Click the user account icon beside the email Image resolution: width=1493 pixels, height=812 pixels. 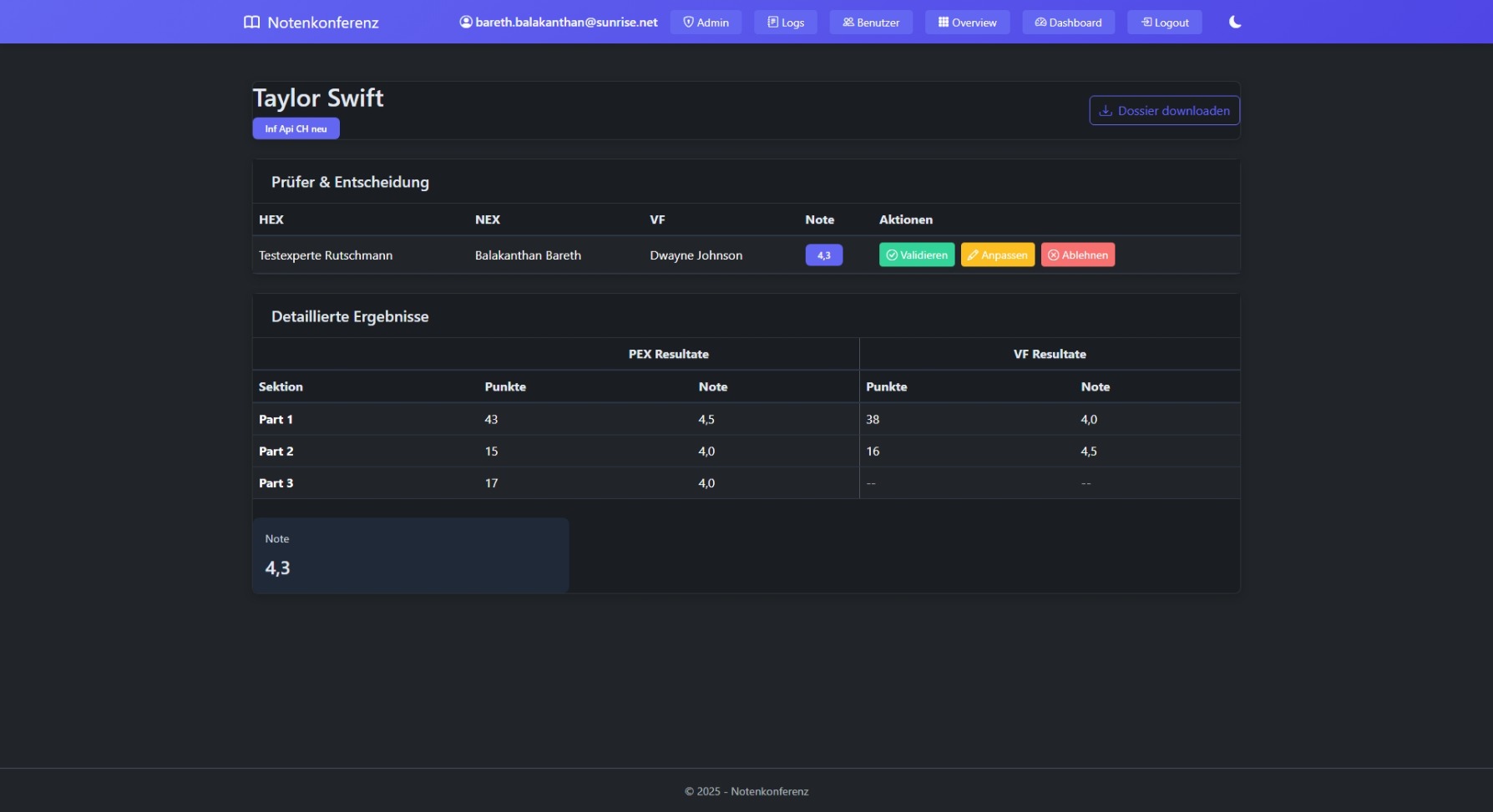tap(466, 23)
